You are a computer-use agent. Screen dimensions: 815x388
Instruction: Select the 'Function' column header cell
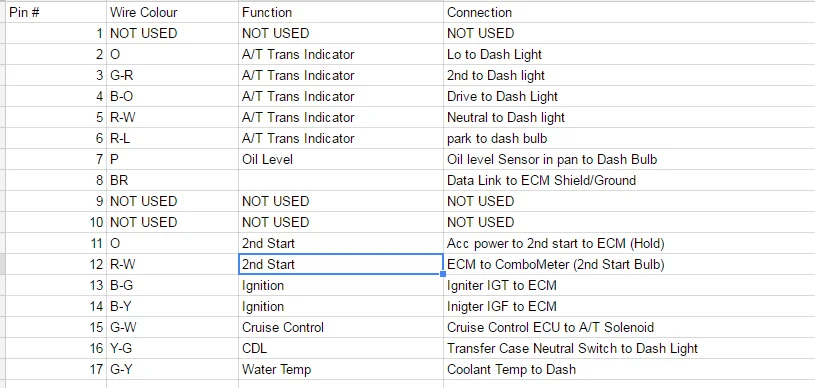[341, 12]
